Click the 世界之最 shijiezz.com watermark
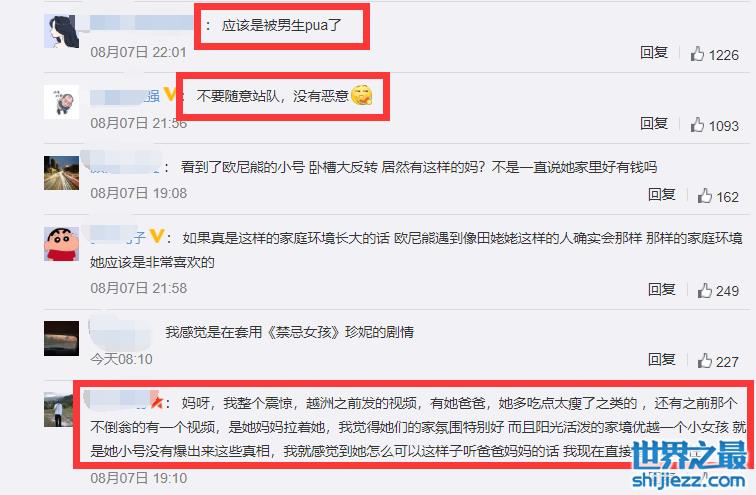Viewport: 756px width, 495px height. pos(689,465)
